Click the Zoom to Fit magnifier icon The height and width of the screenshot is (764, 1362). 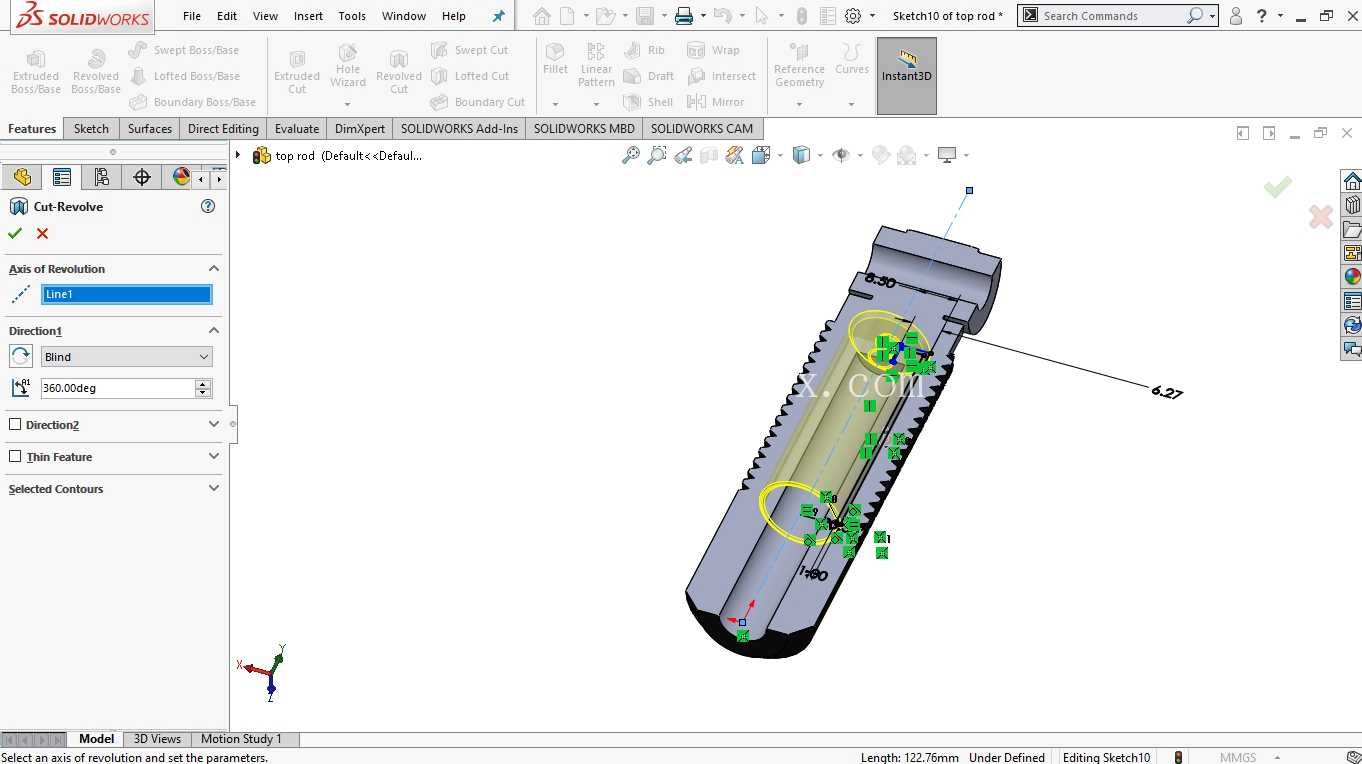coord(630,155)
